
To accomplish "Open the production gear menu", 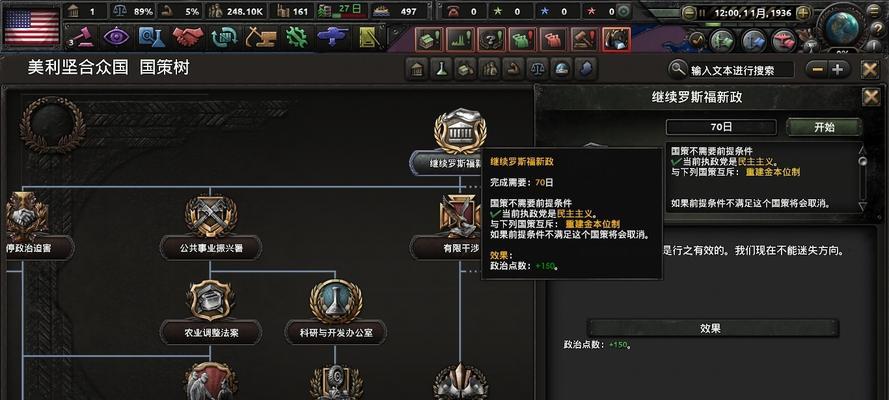I will pyautogui.click(x=296, y=37).
